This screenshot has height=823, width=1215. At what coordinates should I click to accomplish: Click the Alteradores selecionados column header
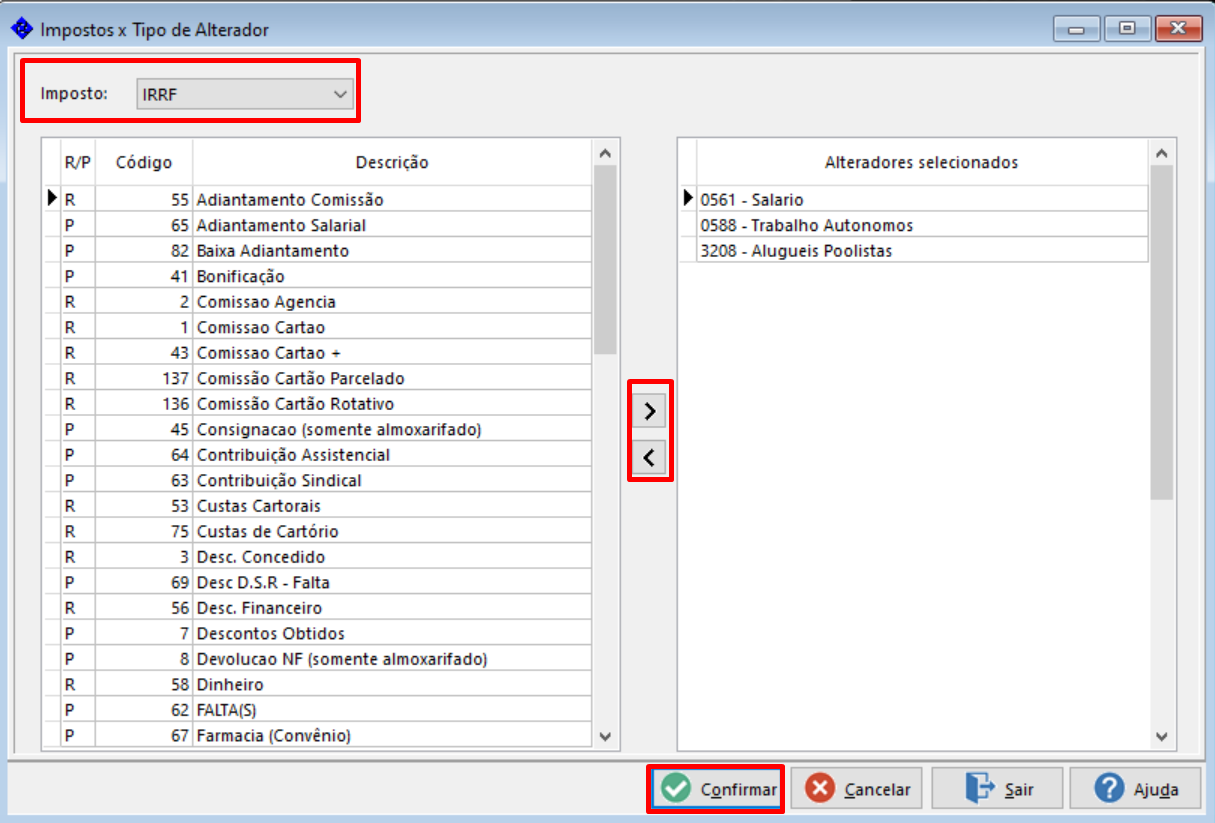tap(921, 162)
